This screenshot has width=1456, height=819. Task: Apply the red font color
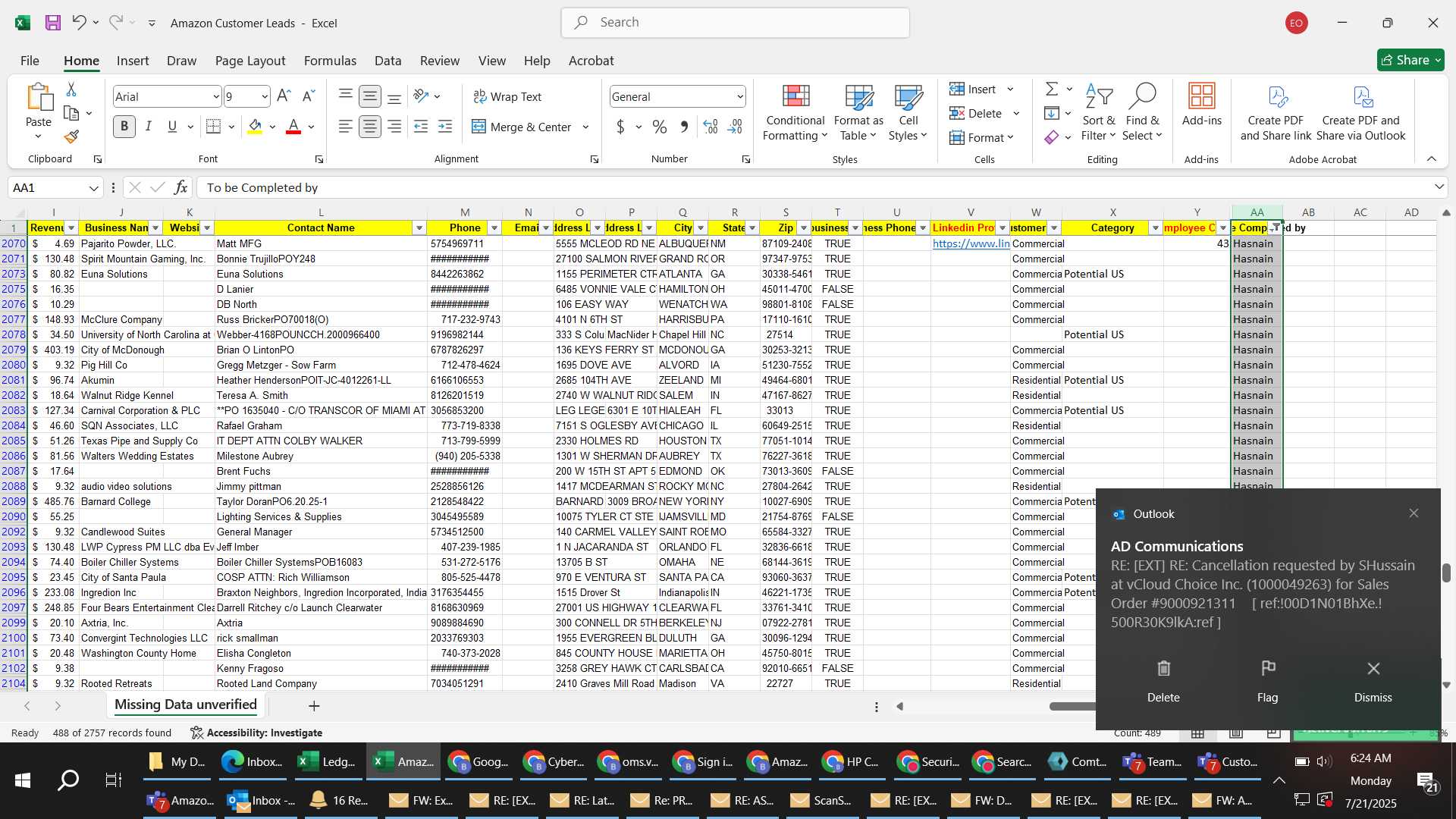point(293,127)
